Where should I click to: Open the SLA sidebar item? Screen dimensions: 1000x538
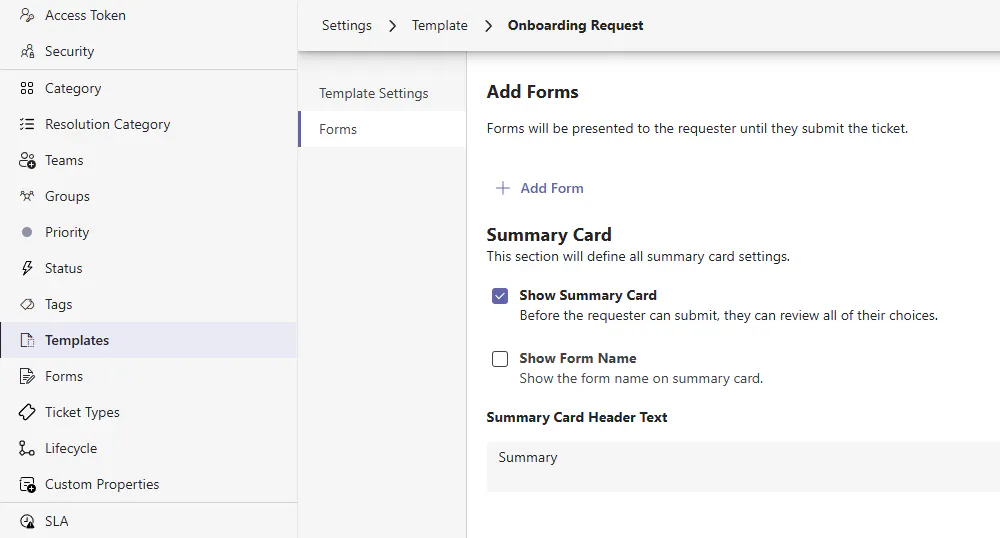tap(56, 521)
